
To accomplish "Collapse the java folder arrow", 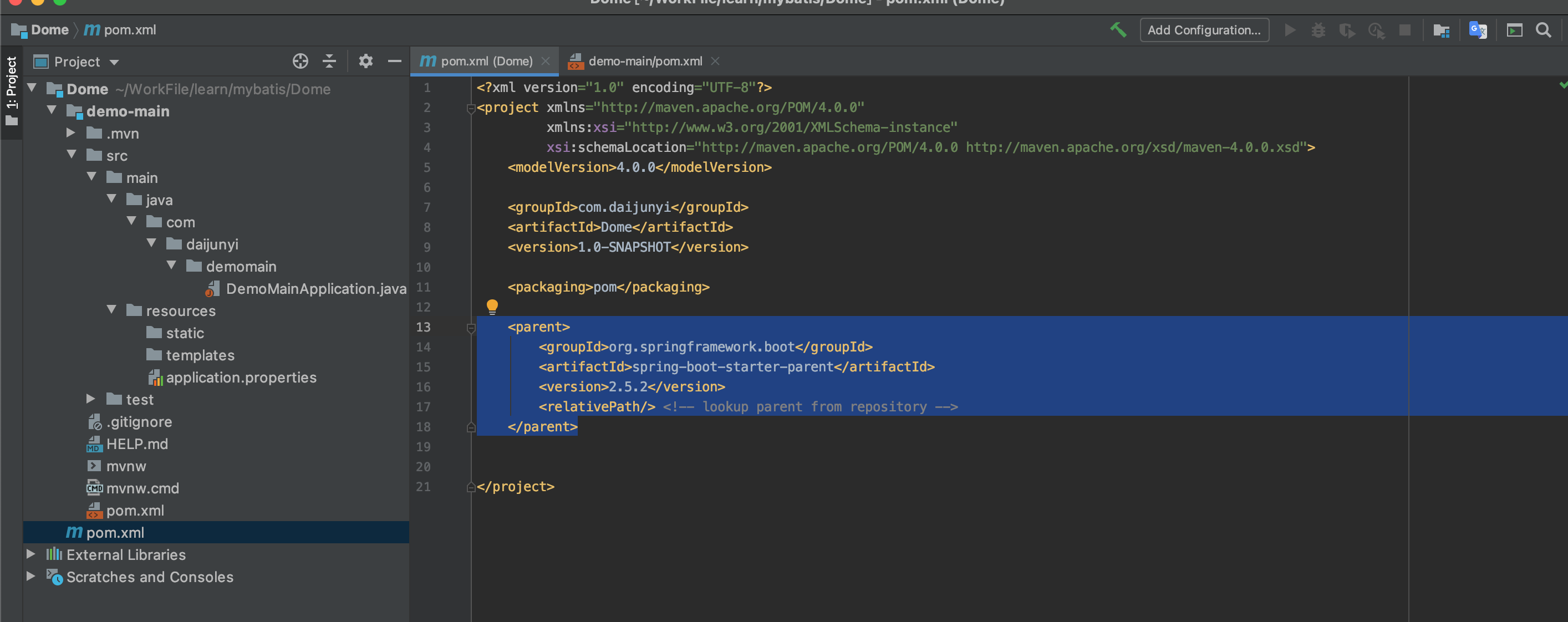I will tap(112, 199).
